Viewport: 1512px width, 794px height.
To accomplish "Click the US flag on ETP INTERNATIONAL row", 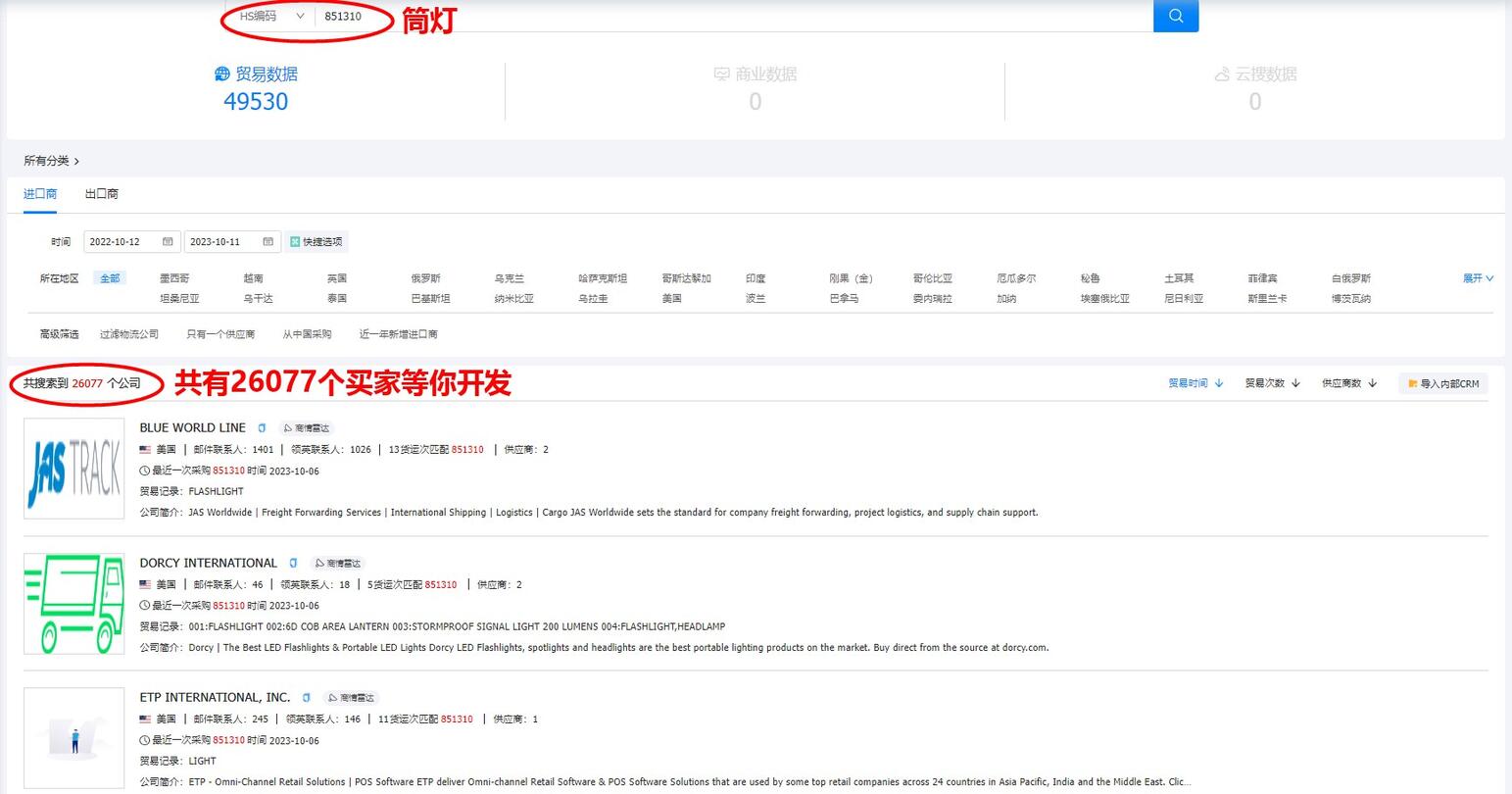I will tap(145, 720).
